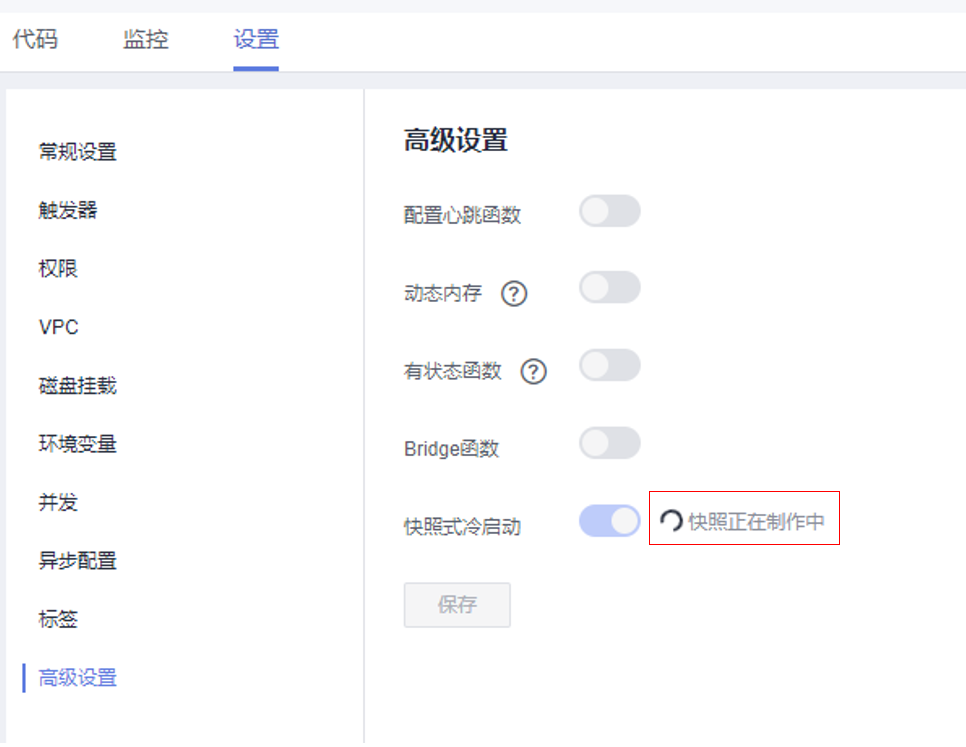Select 异步配置 in the sidebar
The image size is (966, 747).
78,561
